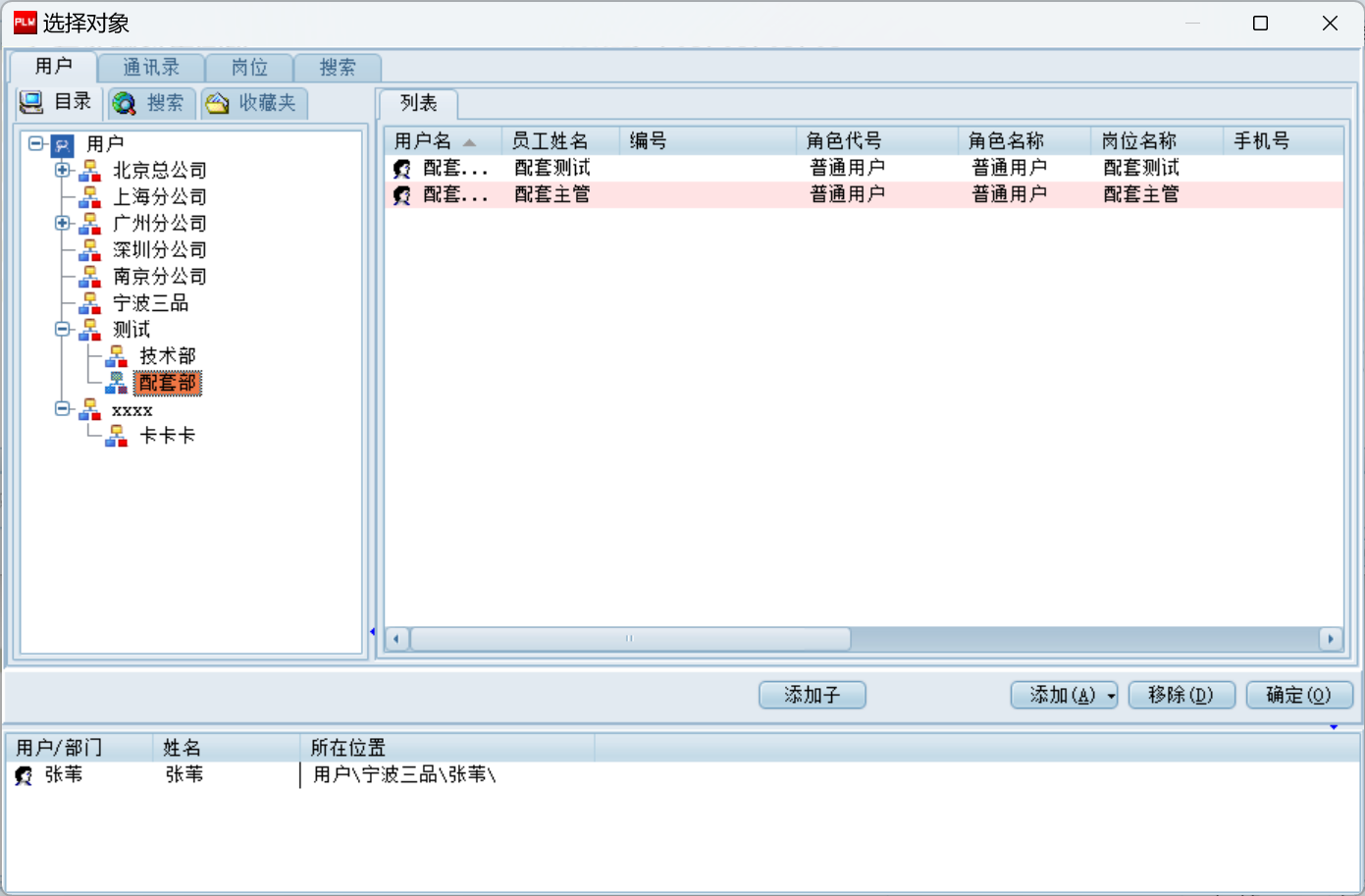
Task: Click the root 用户 tree node icon
Action: [x=63, y=145]
